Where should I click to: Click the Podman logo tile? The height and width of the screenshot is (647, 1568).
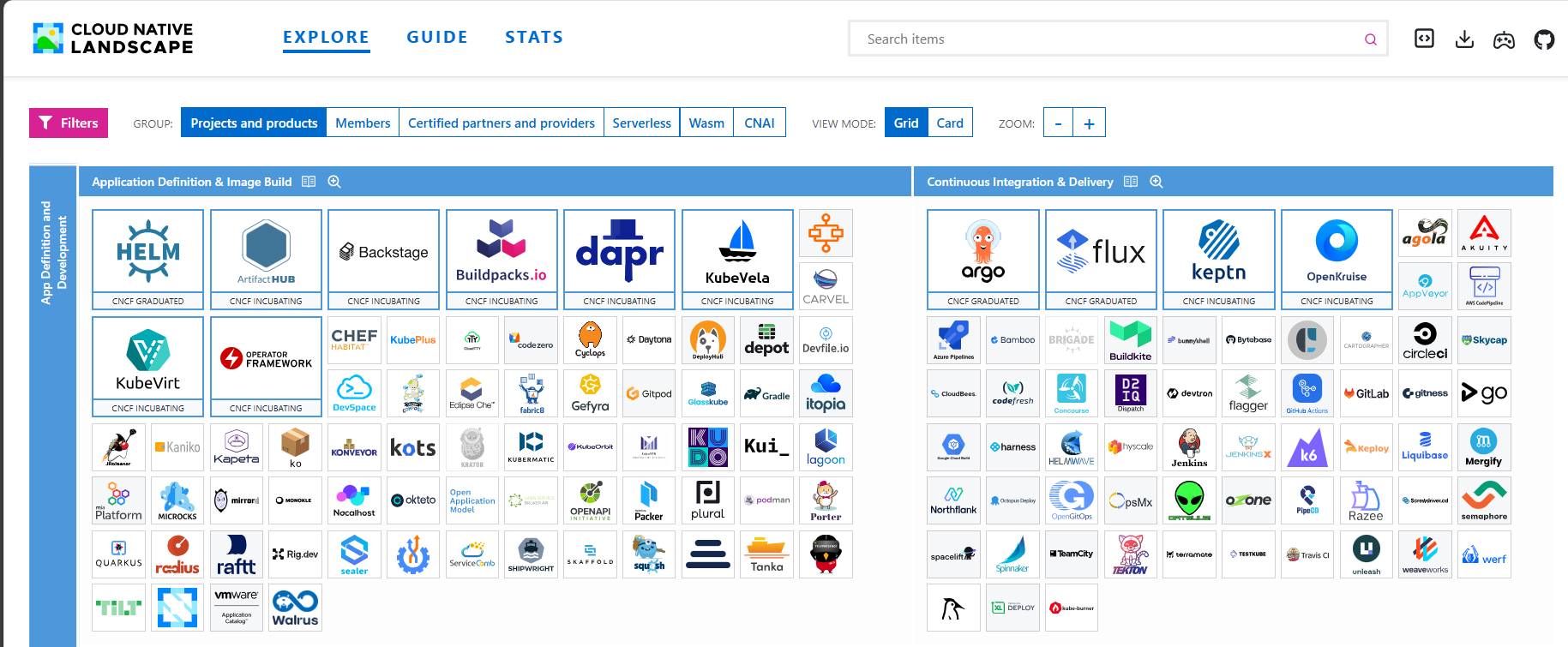point(766,500)
